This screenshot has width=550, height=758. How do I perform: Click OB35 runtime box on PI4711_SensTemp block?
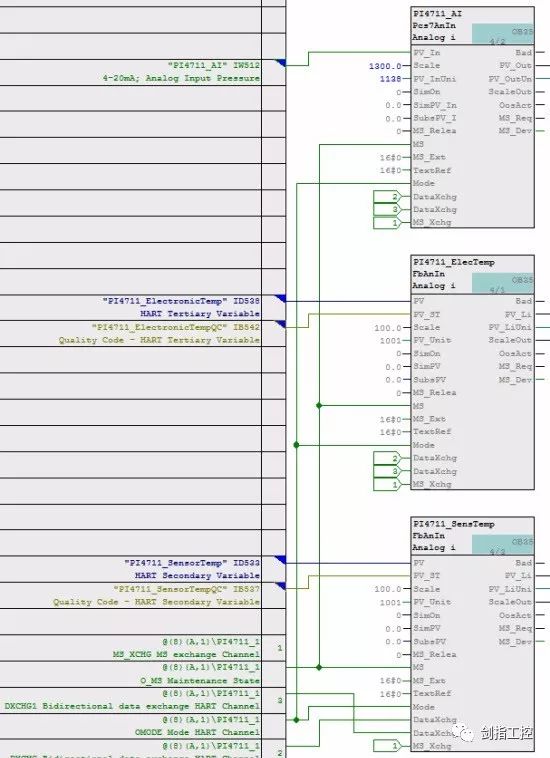click(x=503, y=544)
